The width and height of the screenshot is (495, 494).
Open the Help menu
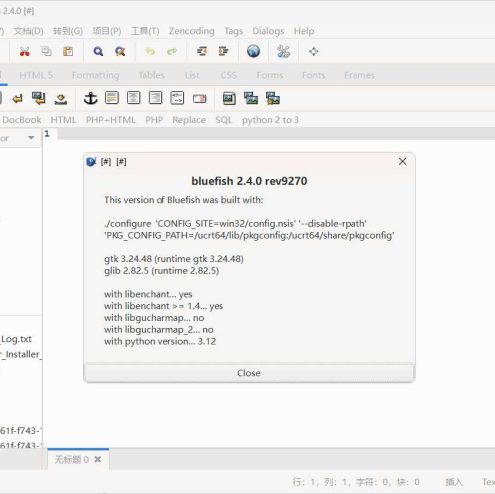[x=304, y=31]
